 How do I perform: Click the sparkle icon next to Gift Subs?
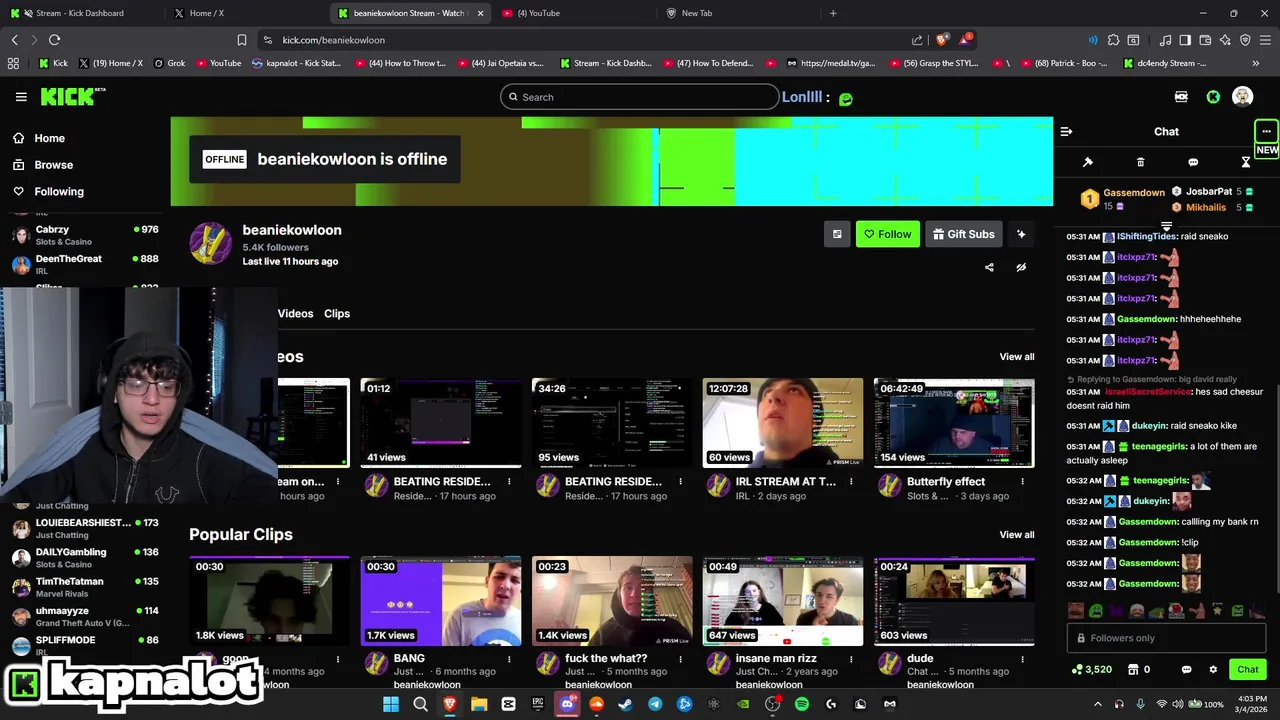[1021, 234]
